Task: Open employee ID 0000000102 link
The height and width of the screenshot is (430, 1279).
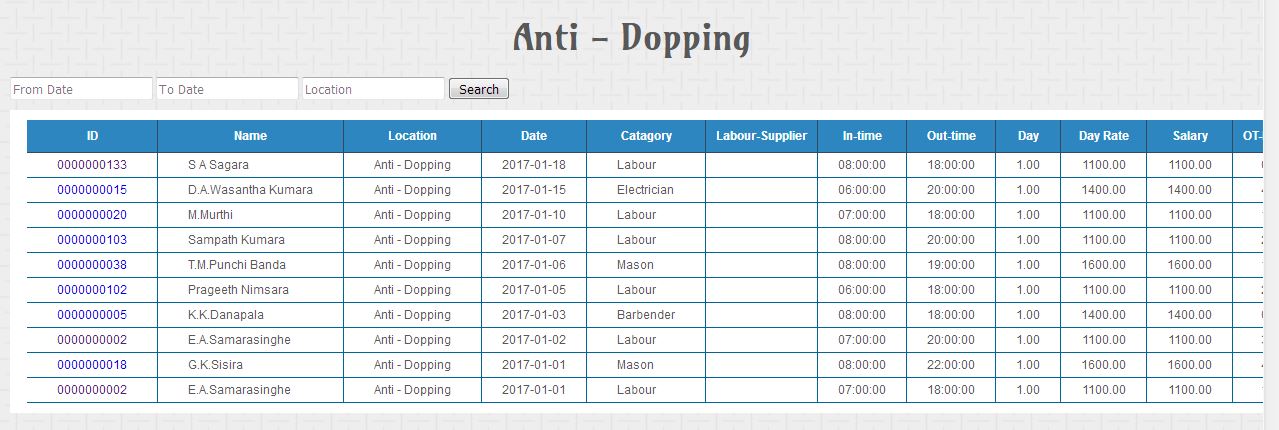Action: pyautogui.click(x=92, y=290)
